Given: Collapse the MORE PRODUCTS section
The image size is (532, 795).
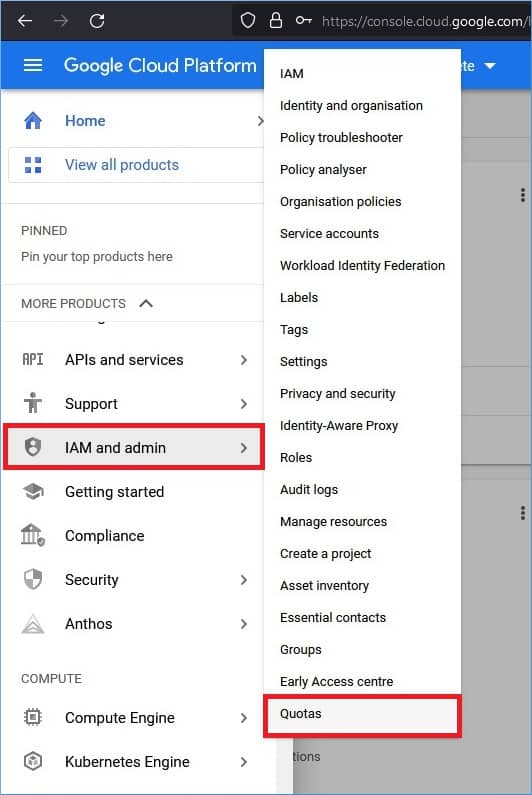Looking at the screenshot, I should pos(146,303).
